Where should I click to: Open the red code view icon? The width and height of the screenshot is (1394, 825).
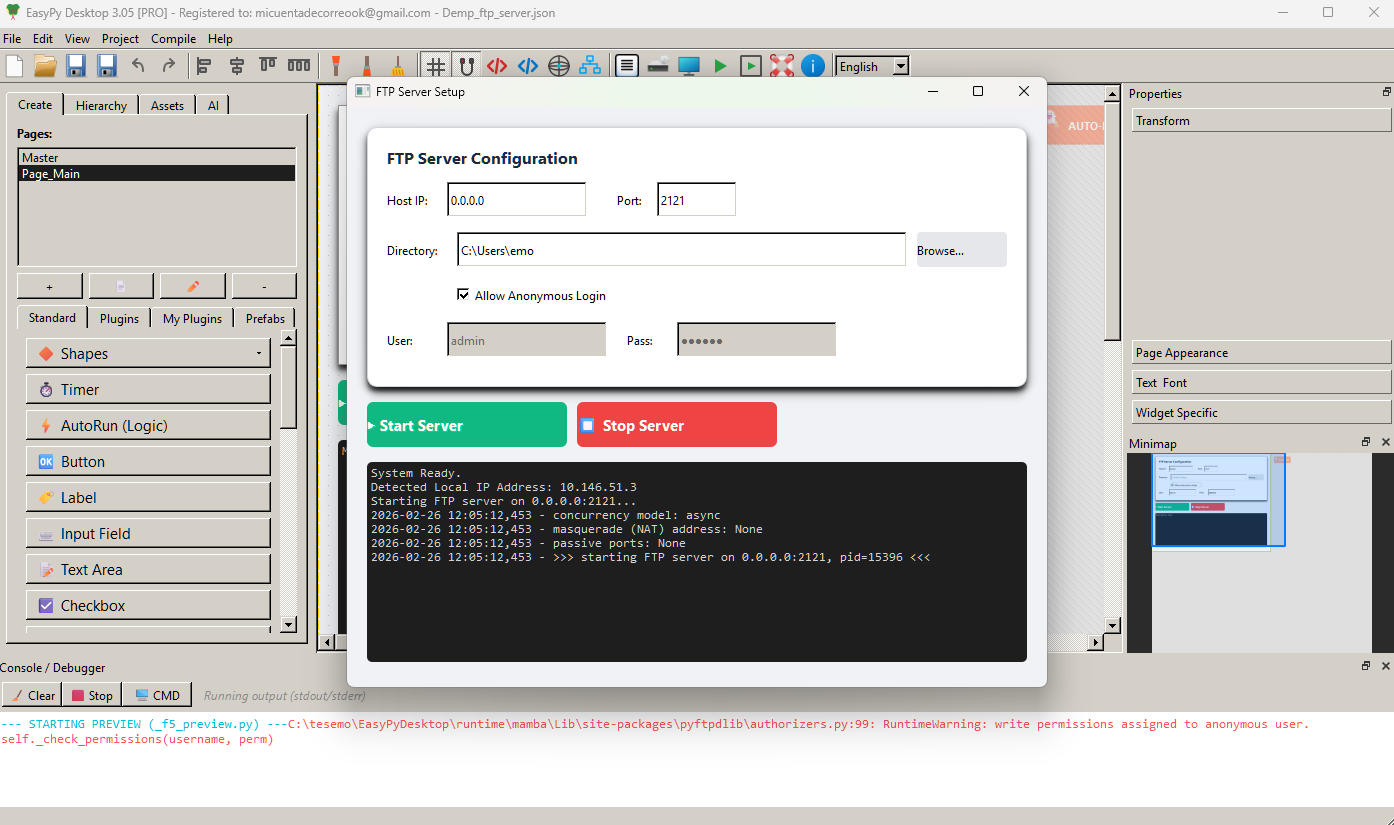click(497, 66)
